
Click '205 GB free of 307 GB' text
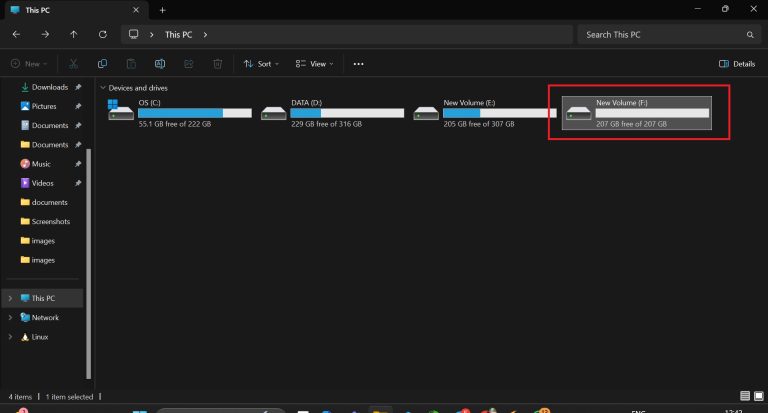click(479, 124)
